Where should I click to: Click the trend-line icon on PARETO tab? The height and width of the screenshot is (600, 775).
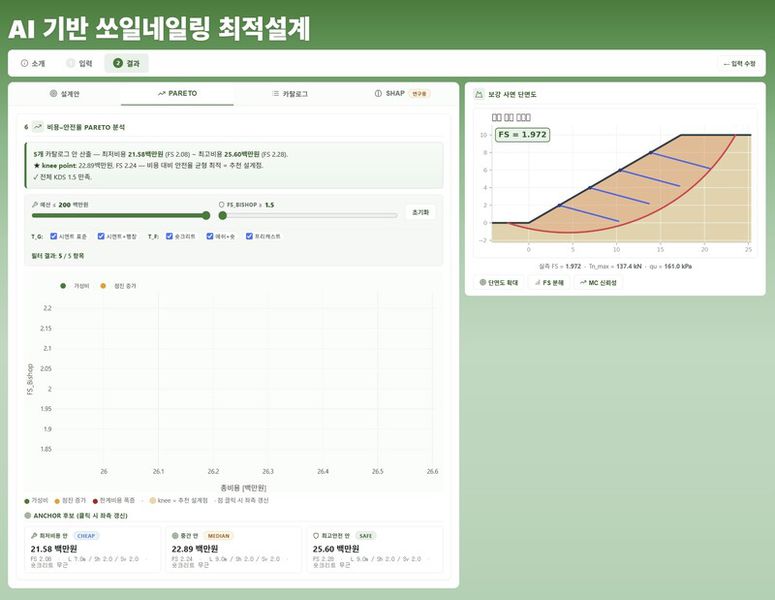tap(161, 93)
